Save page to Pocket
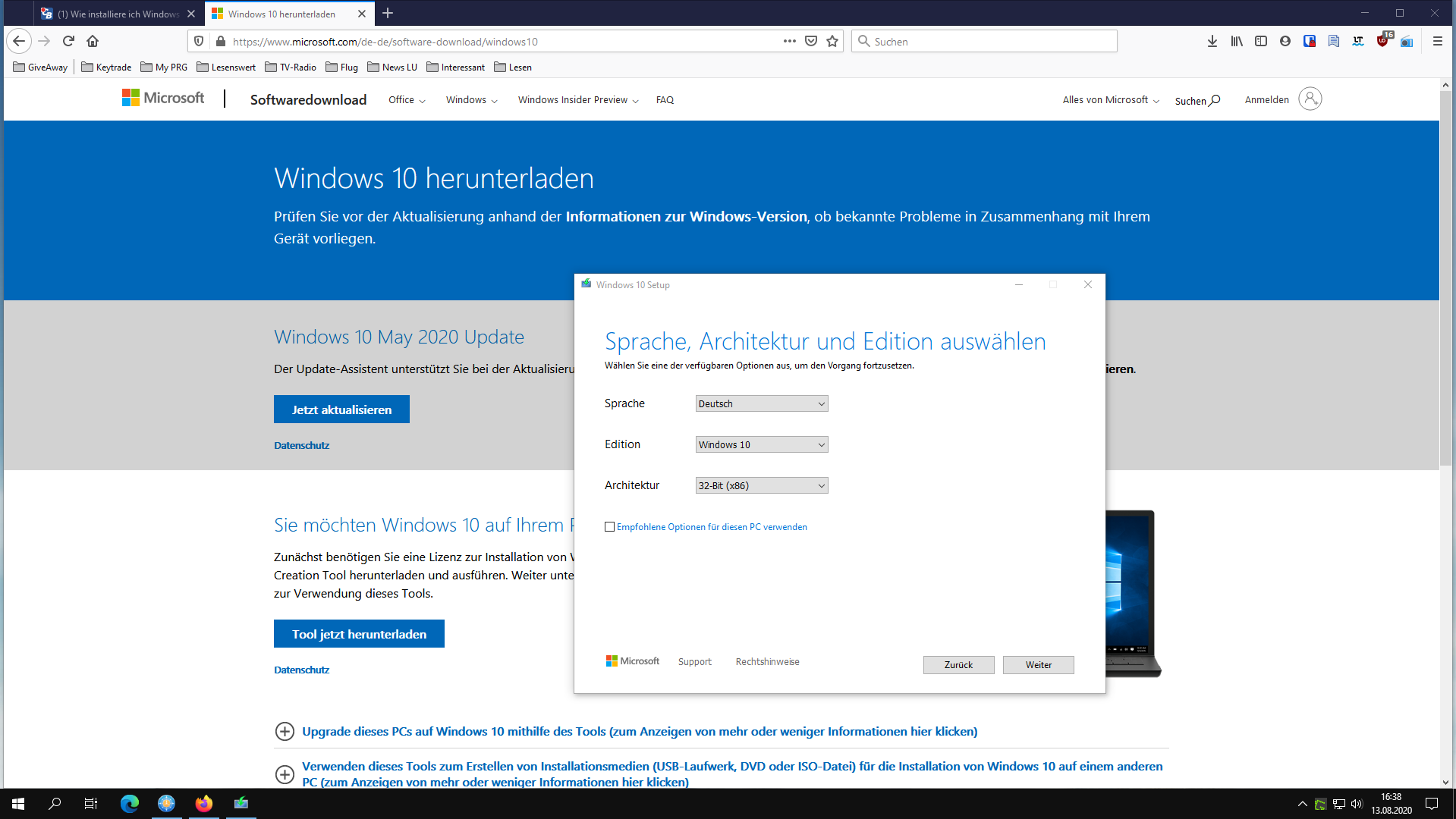 click(x=811, y=41)
